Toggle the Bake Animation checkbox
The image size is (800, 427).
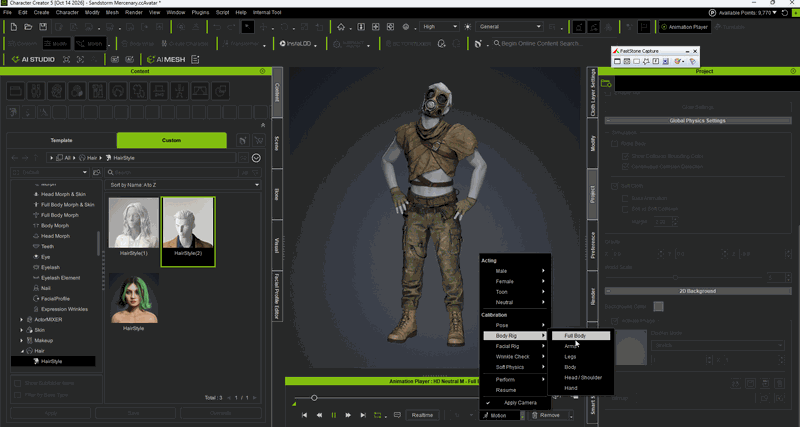(x=625, y=198)
